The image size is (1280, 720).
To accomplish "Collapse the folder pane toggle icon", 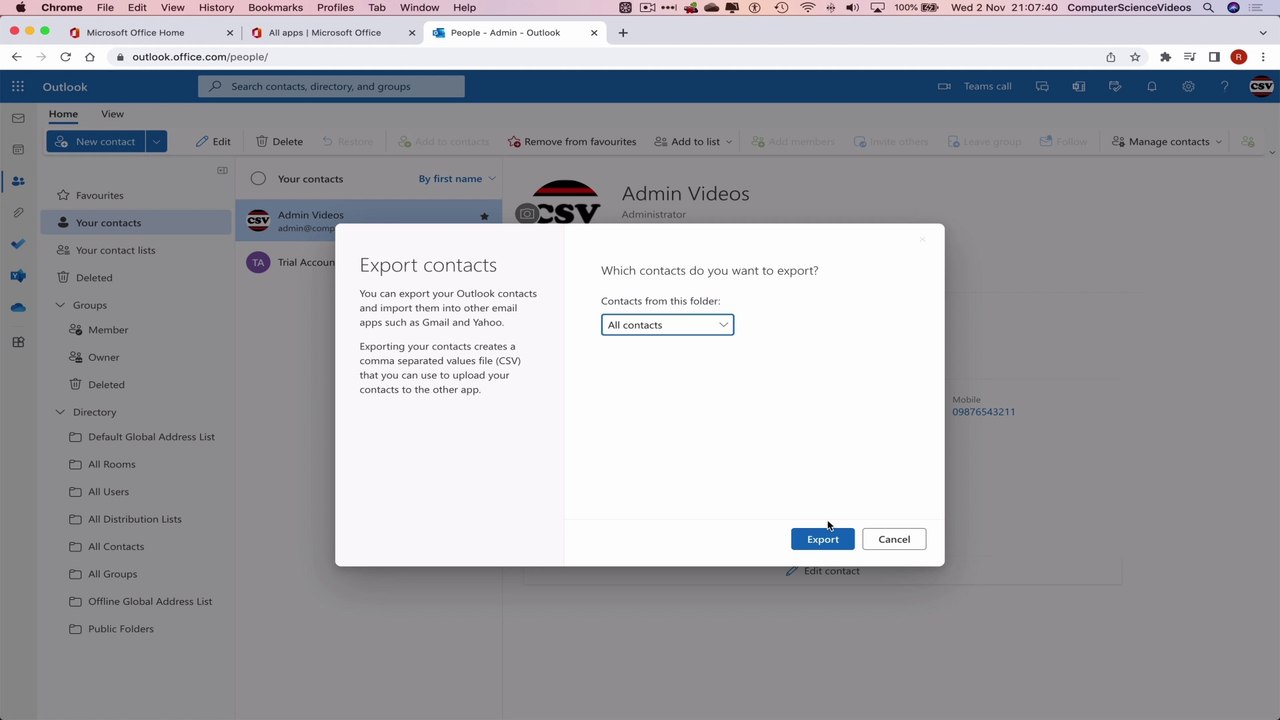I will coord(222,170).
